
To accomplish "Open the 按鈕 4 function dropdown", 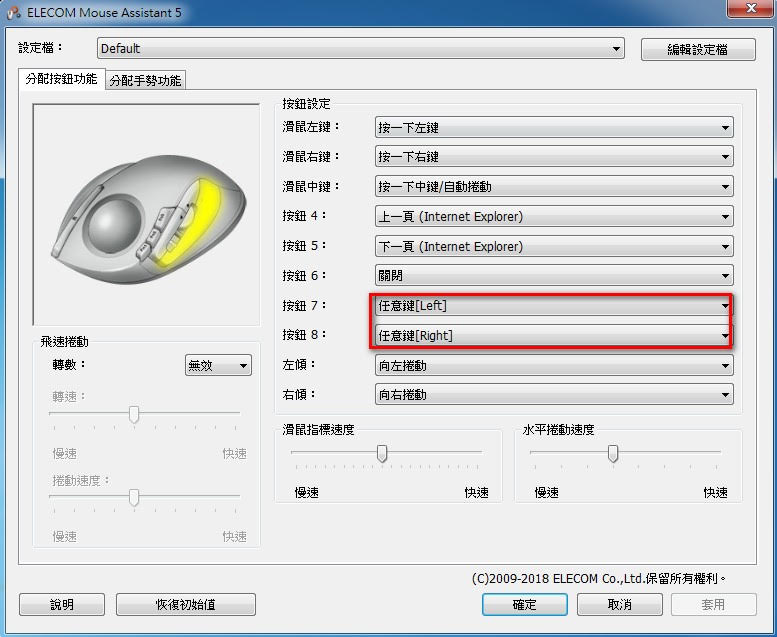I will 554,216.
